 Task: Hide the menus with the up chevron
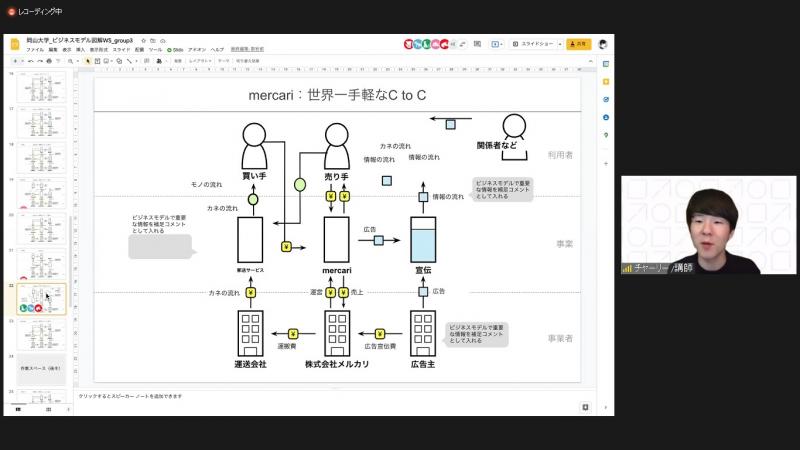tap(590, 61)
